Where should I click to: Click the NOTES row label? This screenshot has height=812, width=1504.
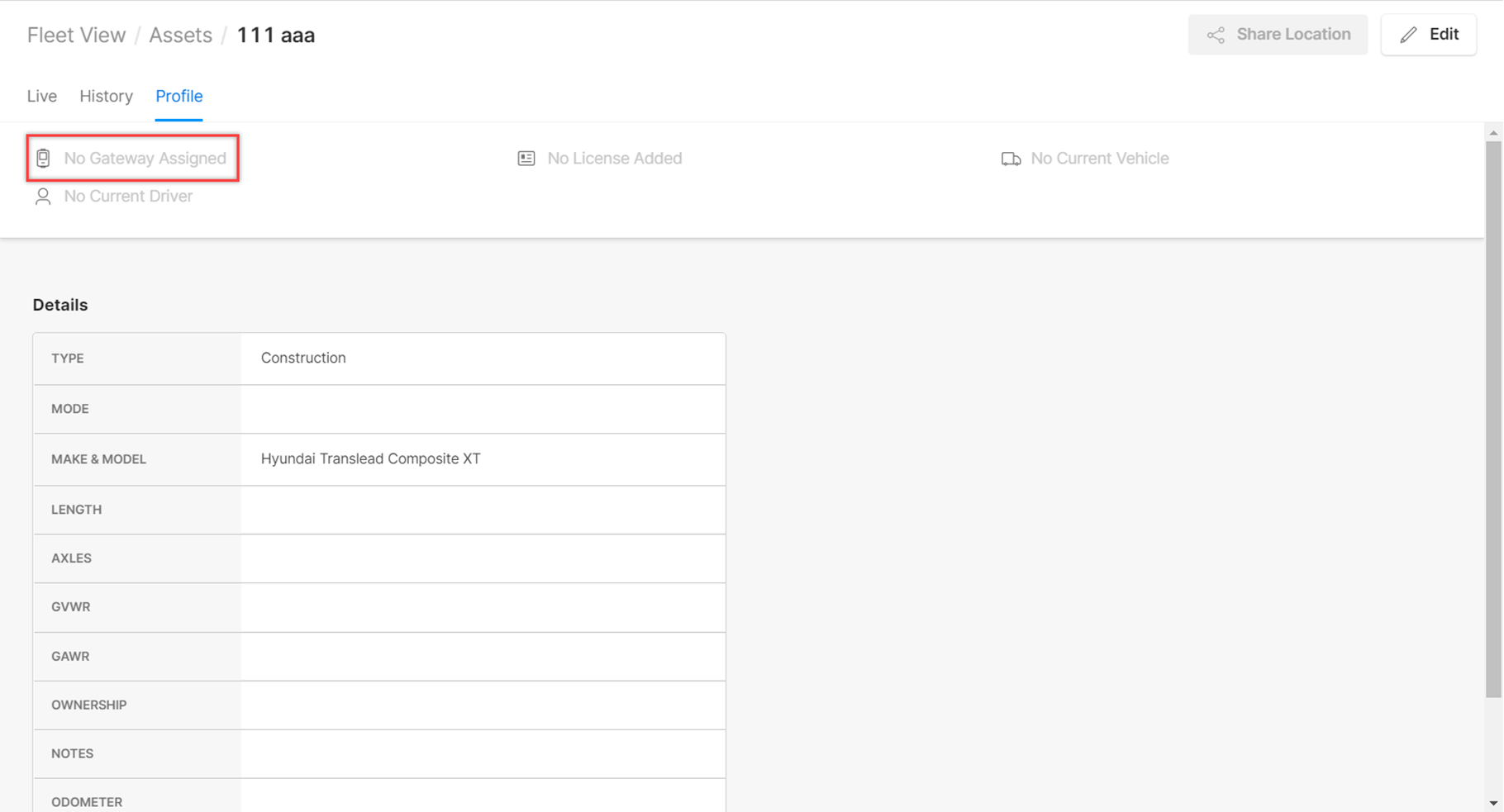tap(72, 754)
